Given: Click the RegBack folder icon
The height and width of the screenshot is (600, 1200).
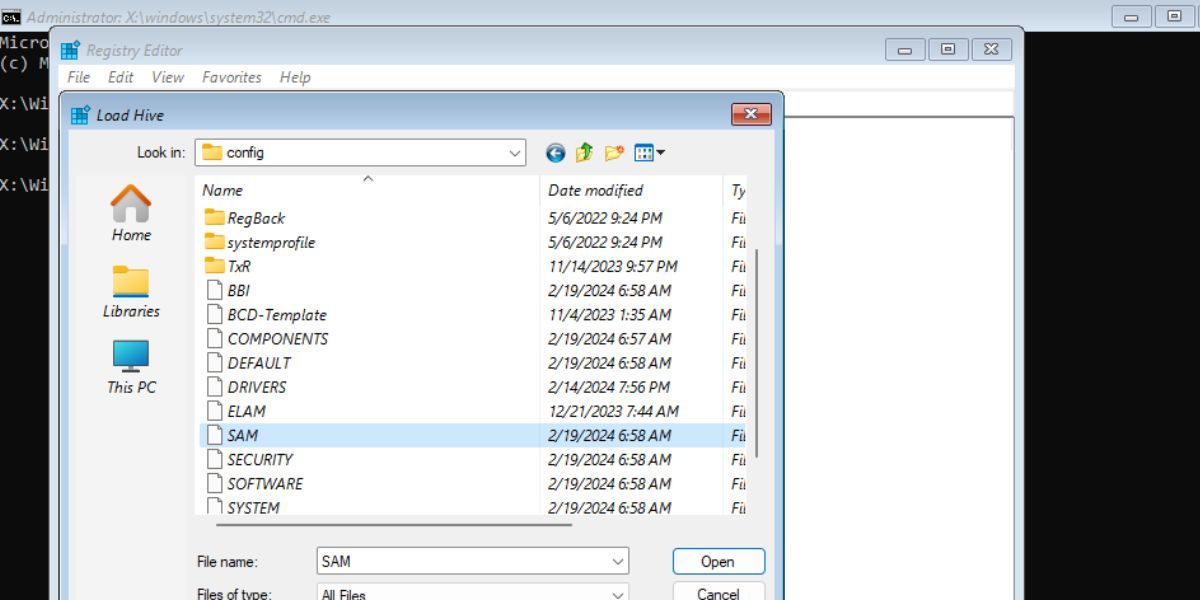Looking at the screenshot, I should 216,218.
